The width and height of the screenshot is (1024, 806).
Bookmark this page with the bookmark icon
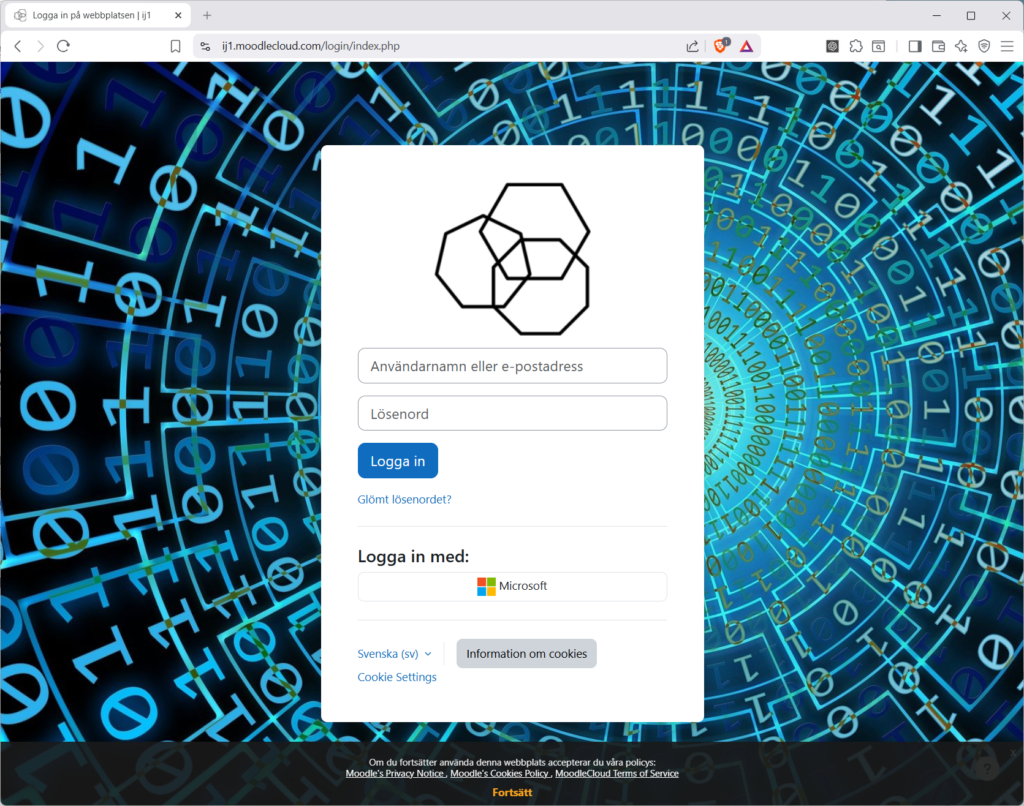[x=175, y=46]
